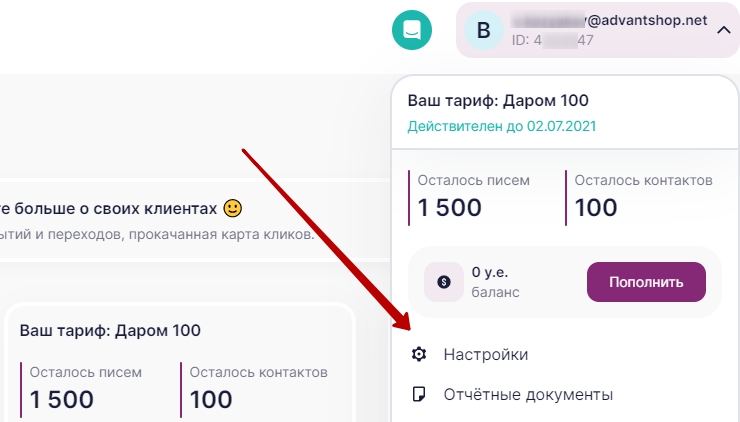
Task: Click Осталось контактов 100 in dropdown
Action: click(640, 196)
